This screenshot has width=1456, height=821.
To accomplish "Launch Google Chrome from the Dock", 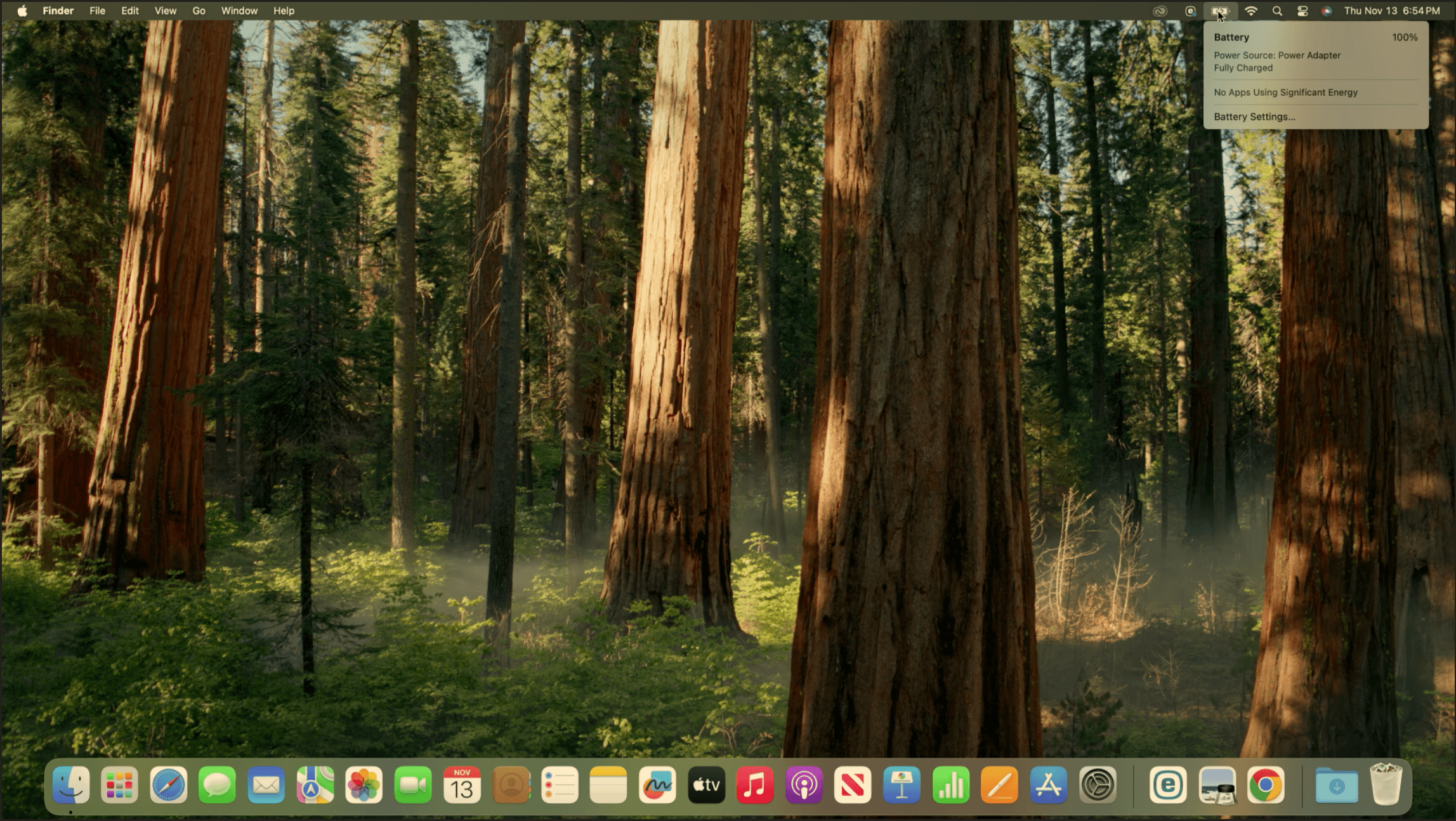I will [x=1265, y=785].
